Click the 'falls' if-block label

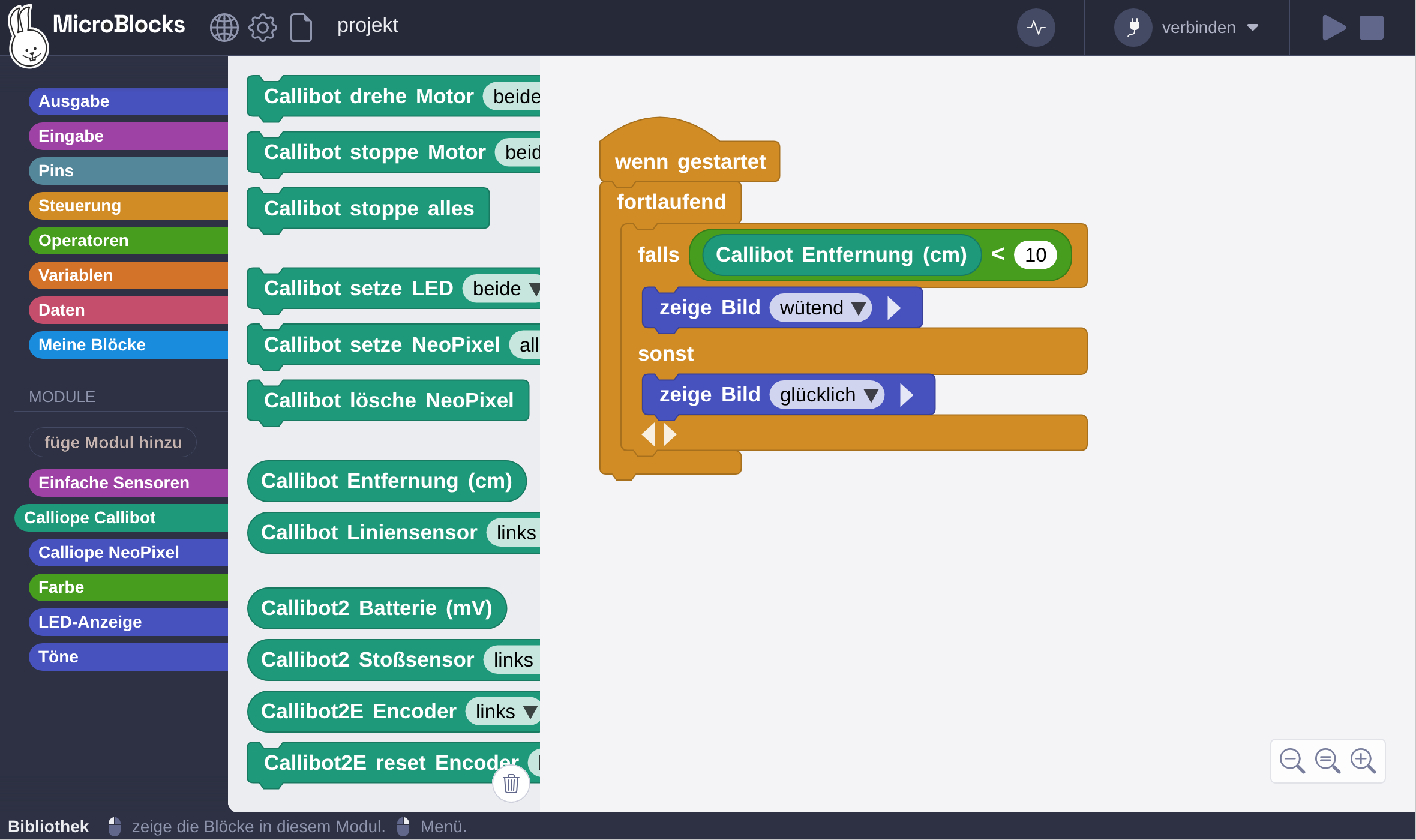(658, 255)
